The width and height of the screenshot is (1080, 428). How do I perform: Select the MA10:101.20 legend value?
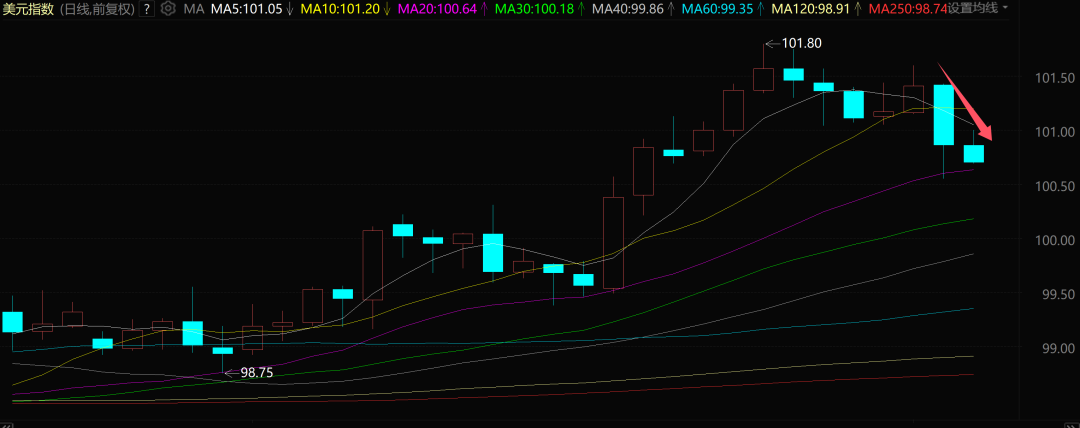click(341, 9)
